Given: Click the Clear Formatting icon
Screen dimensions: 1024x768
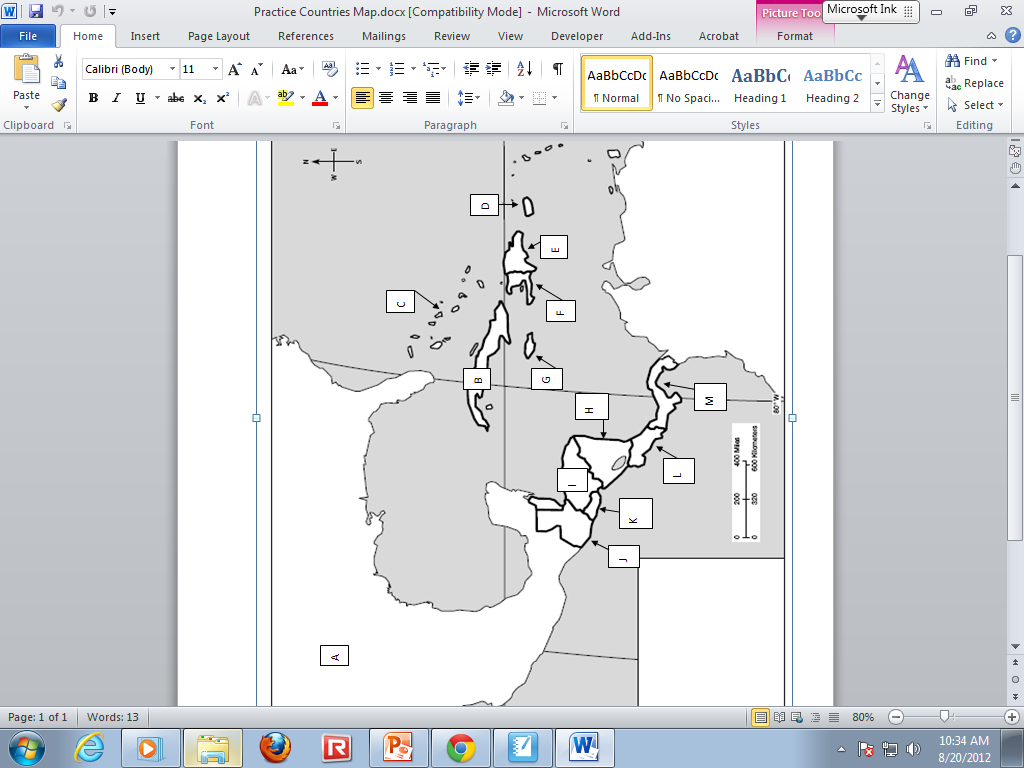Looking at the screenshot, I should tap(330, 69).
